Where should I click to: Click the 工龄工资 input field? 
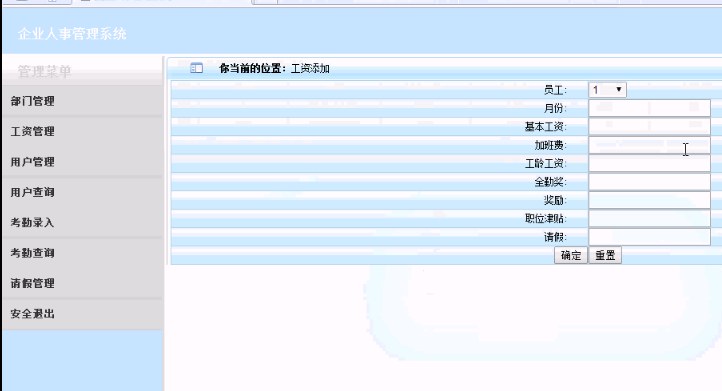pos(649,163)
